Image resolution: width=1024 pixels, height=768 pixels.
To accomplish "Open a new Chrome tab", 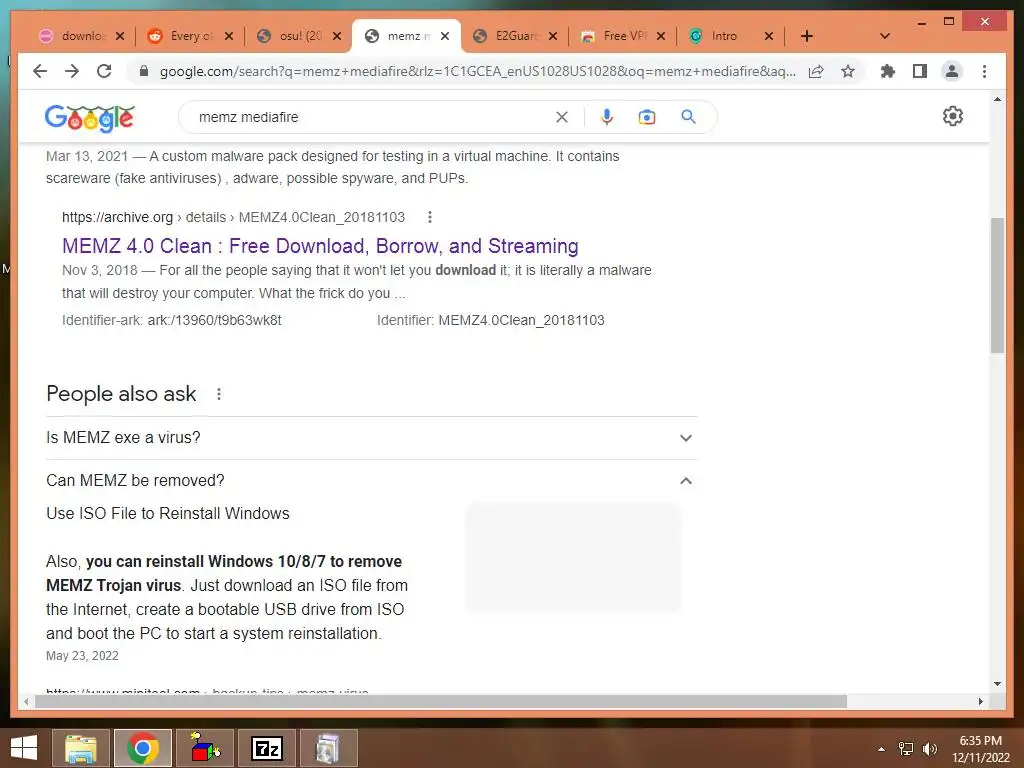I will 807,36.
